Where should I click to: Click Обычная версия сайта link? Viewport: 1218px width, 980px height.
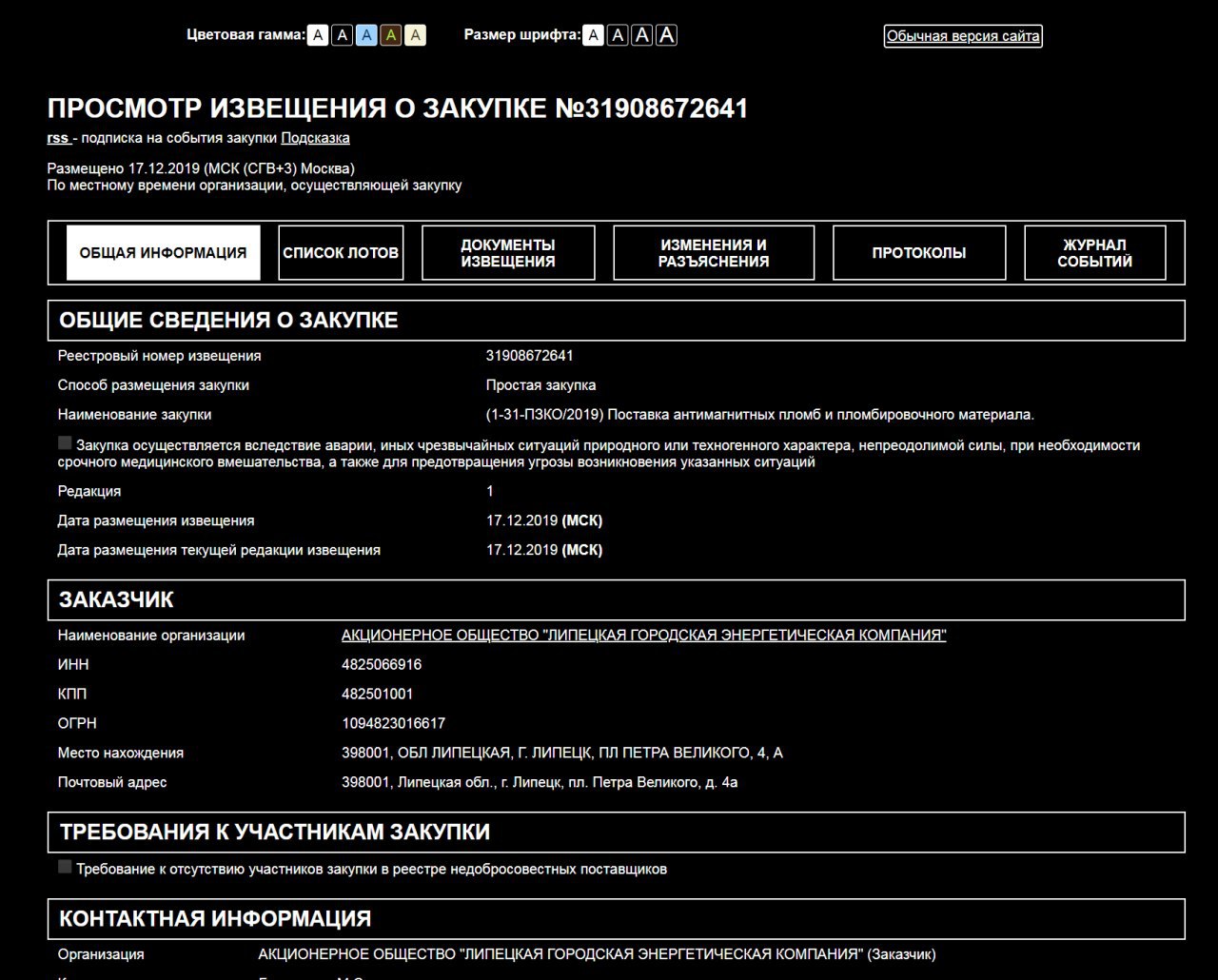point(963,36)
